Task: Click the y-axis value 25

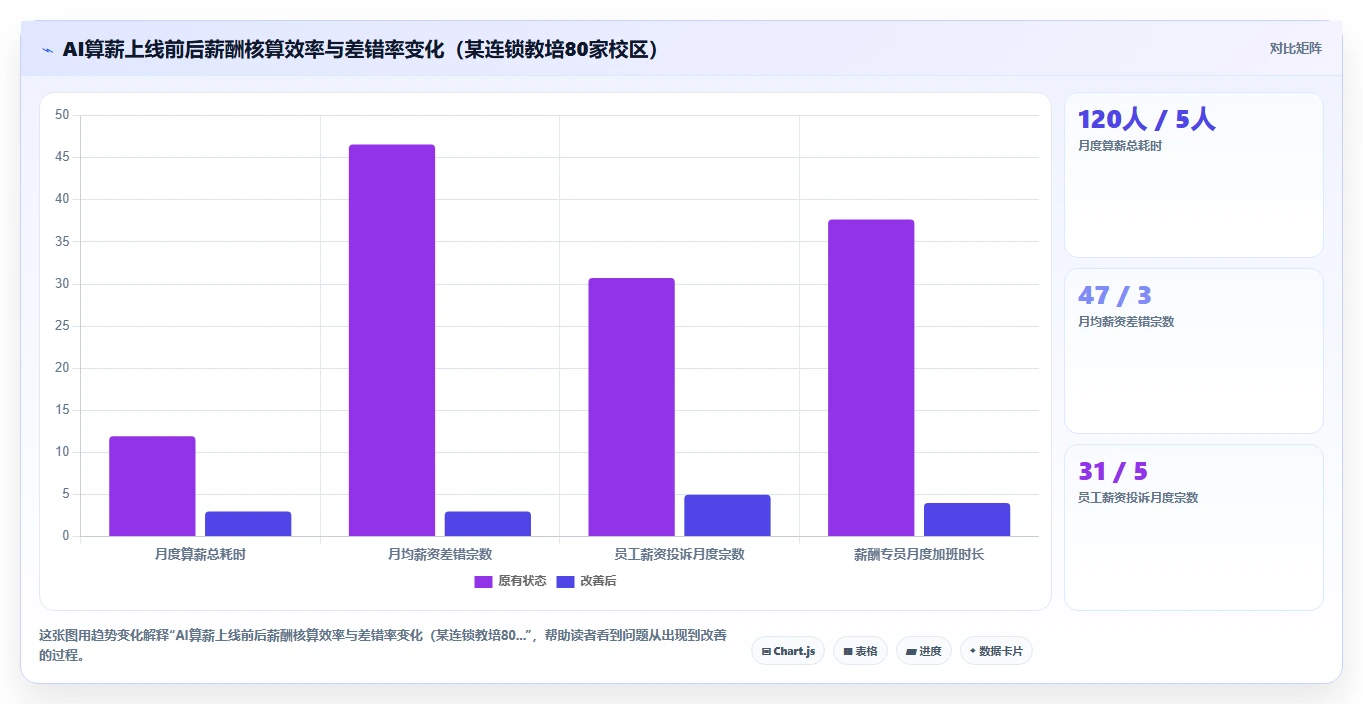Action: tap(62, 326)
